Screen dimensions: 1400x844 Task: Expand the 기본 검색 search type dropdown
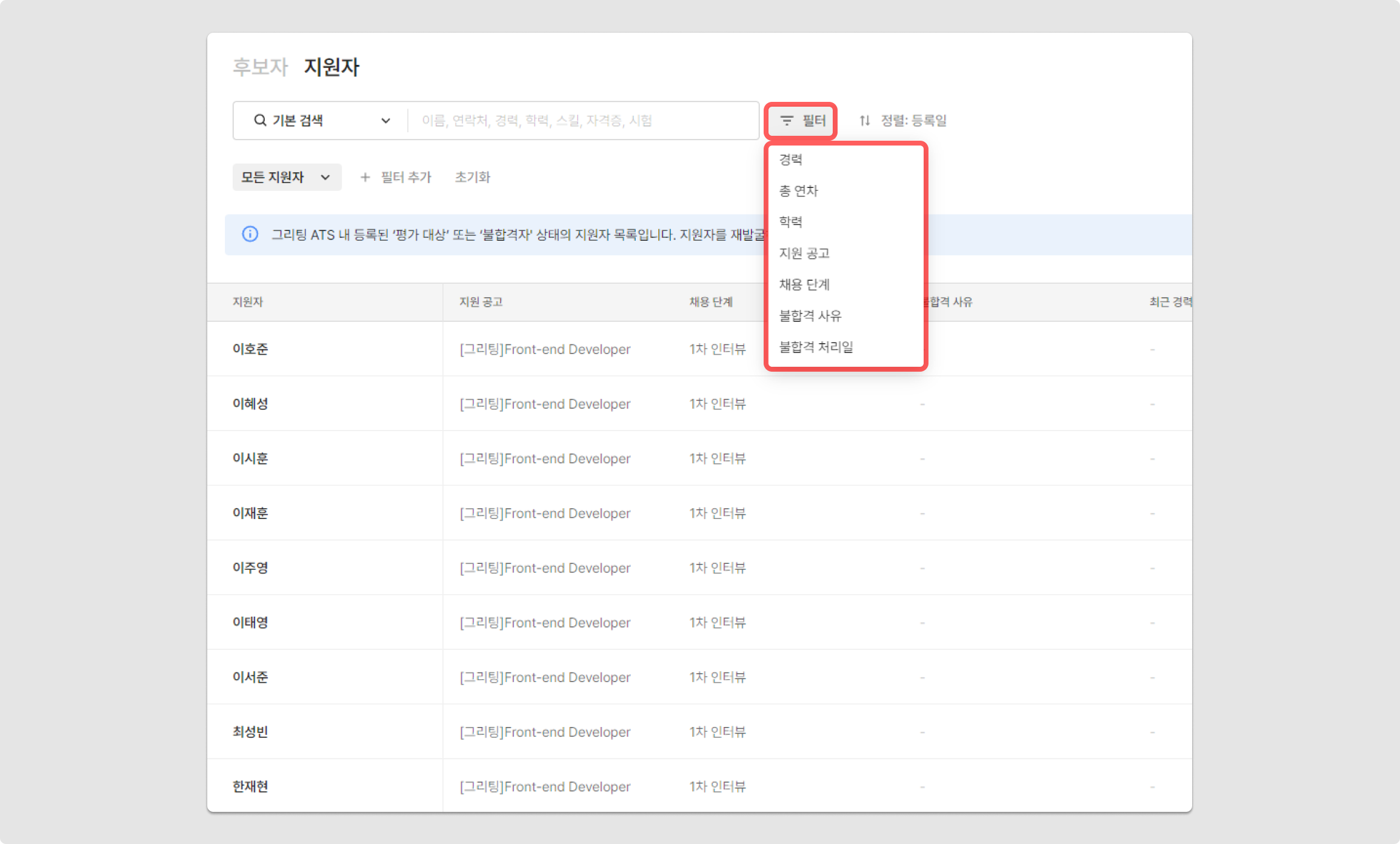pyautogui.click(x=385, y=120)
